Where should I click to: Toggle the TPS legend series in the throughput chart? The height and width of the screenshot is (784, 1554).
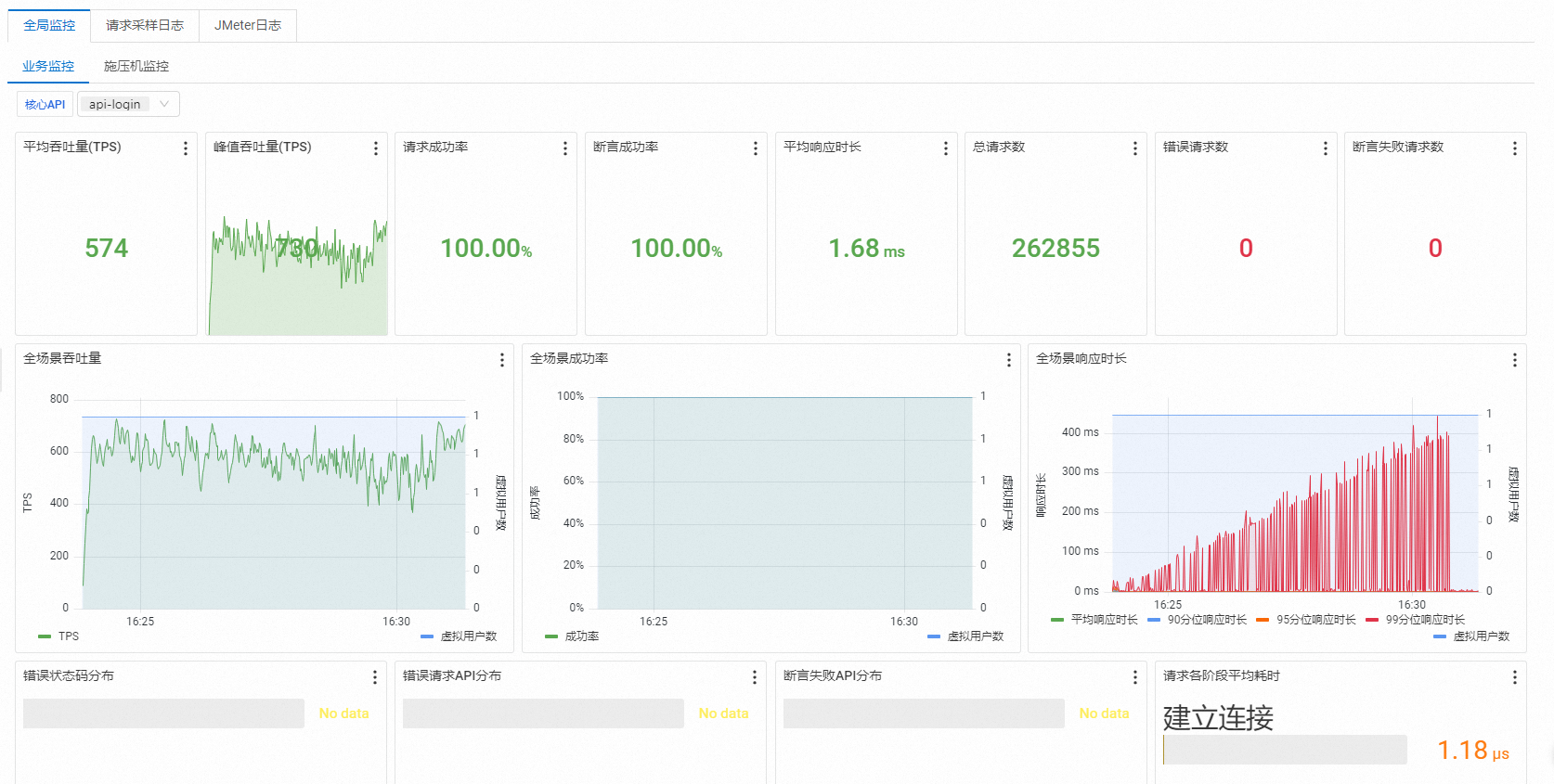click(58, 636)
